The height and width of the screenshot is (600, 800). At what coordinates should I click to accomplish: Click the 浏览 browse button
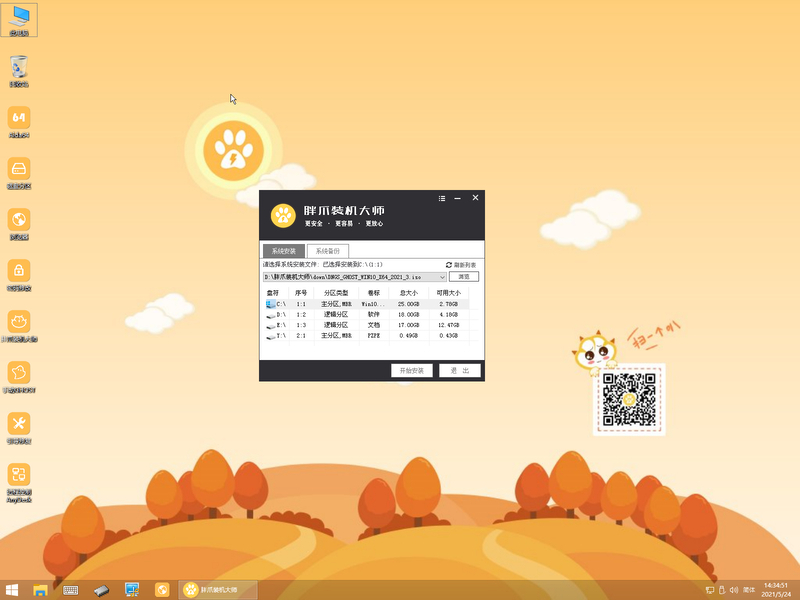pos(464,277)
